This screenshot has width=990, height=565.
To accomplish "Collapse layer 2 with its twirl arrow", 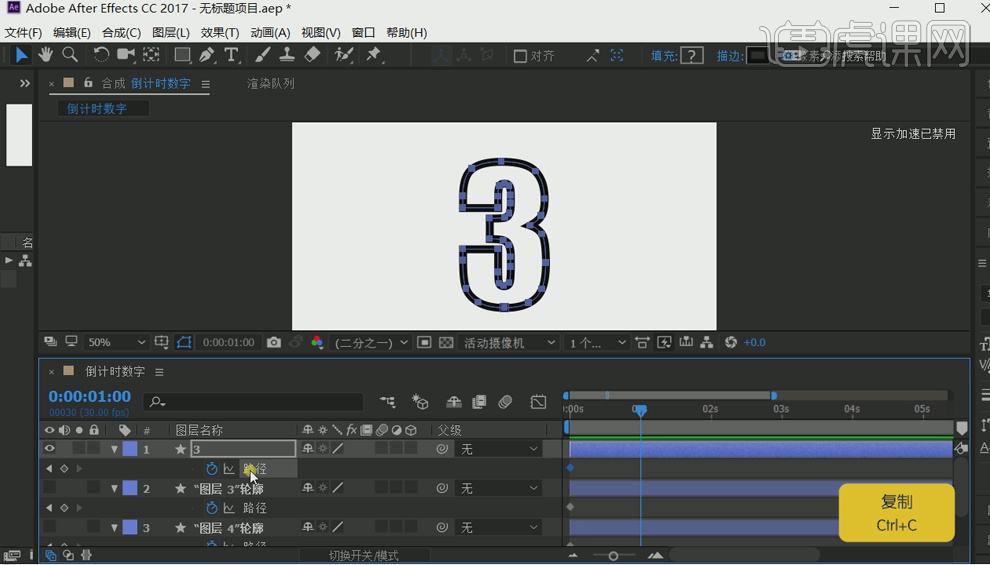I will tap(115, 489).
